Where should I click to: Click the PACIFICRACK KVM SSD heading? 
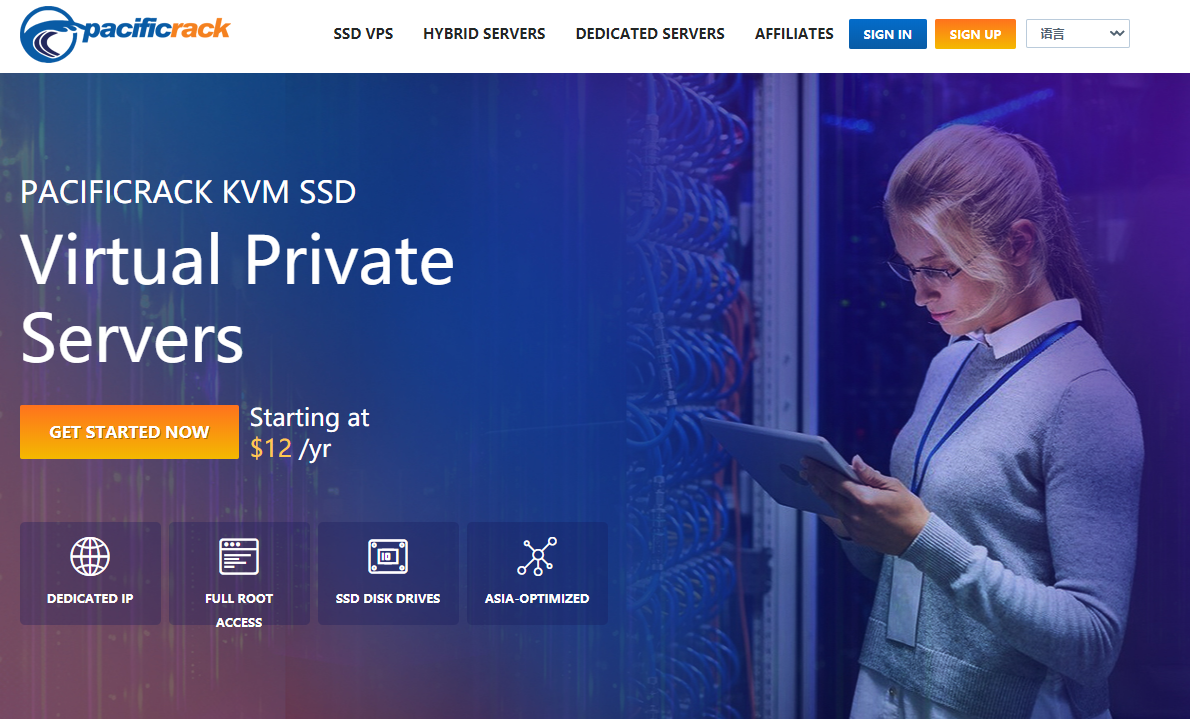coord(187,192)
